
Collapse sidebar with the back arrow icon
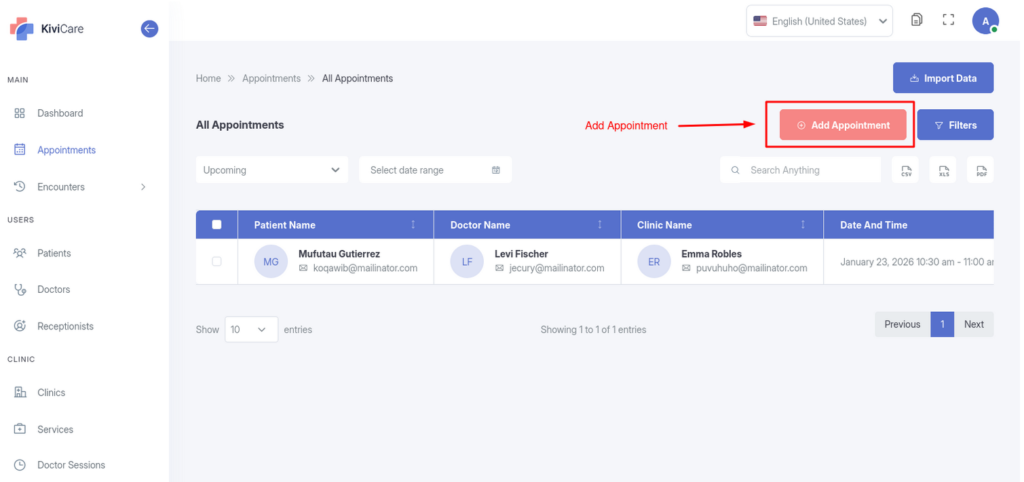[149, 29]
